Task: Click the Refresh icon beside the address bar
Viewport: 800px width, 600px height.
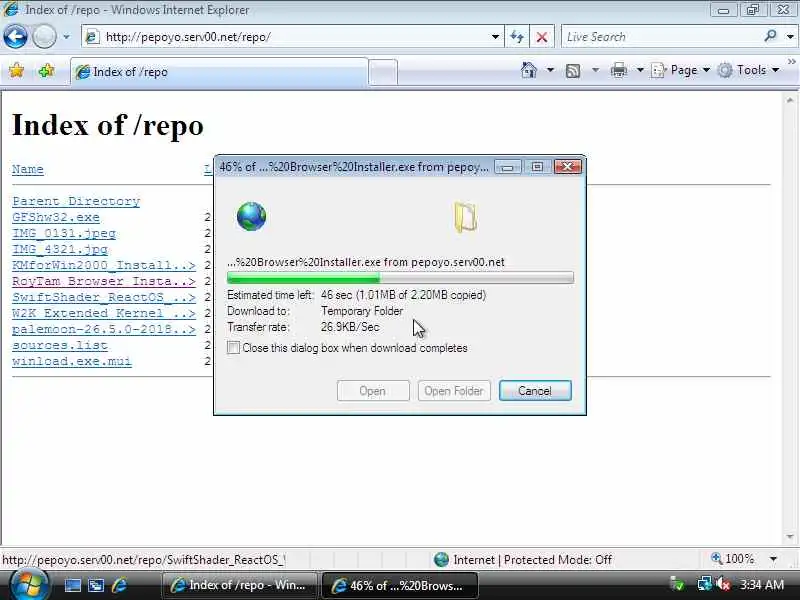Action: [517, 37]
